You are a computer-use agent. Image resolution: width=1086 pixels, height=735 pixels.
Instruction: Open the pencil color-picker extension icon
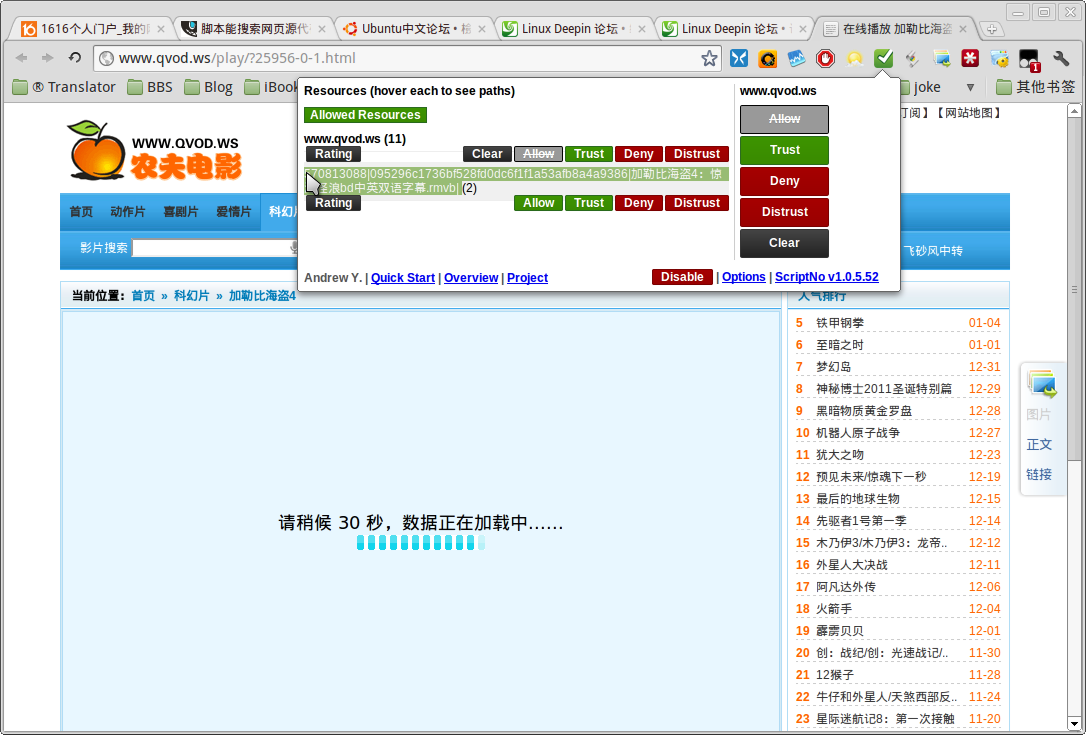pyautogui.click(x=912, y=59)
